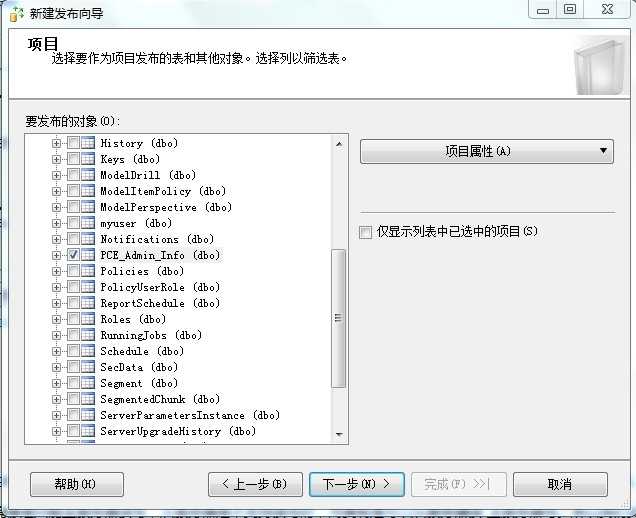This screenshot has height=518, width=636.
Task: Click the table icon beside myuser (dbo)
Action: tap(88, 223)
